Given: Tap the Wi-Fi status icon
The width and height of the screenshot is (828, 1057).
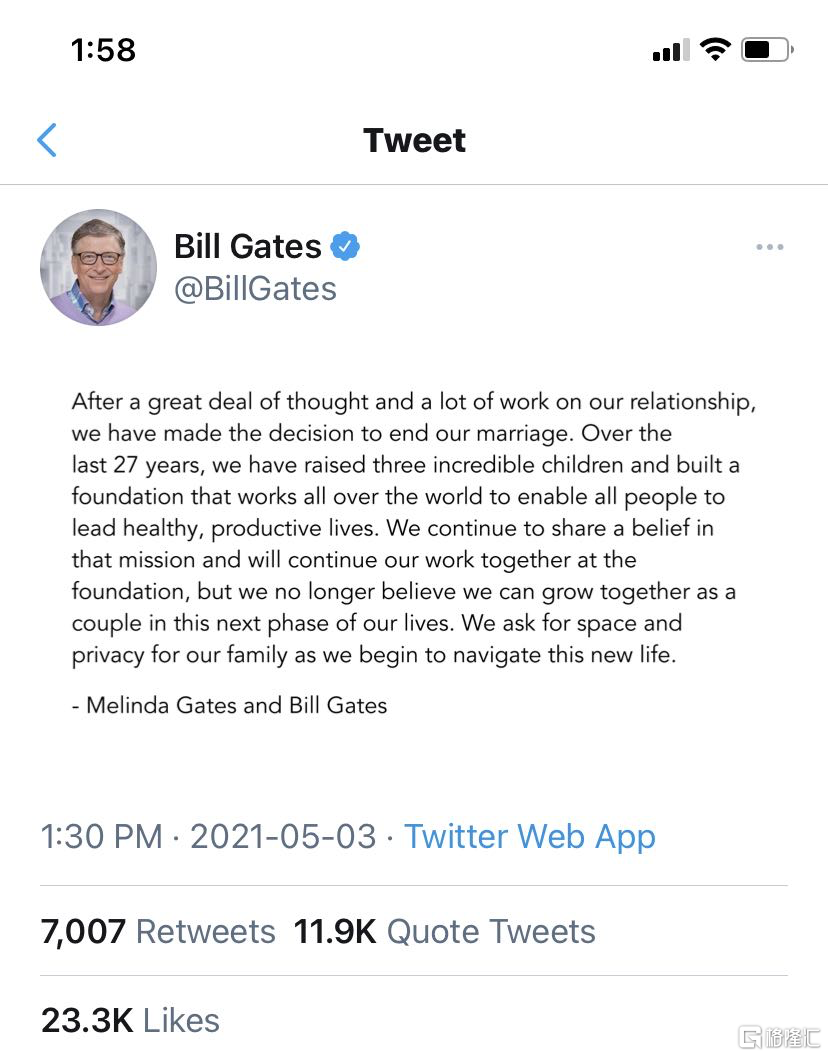Looking at the screenshot, I should [x=715, y=50].
